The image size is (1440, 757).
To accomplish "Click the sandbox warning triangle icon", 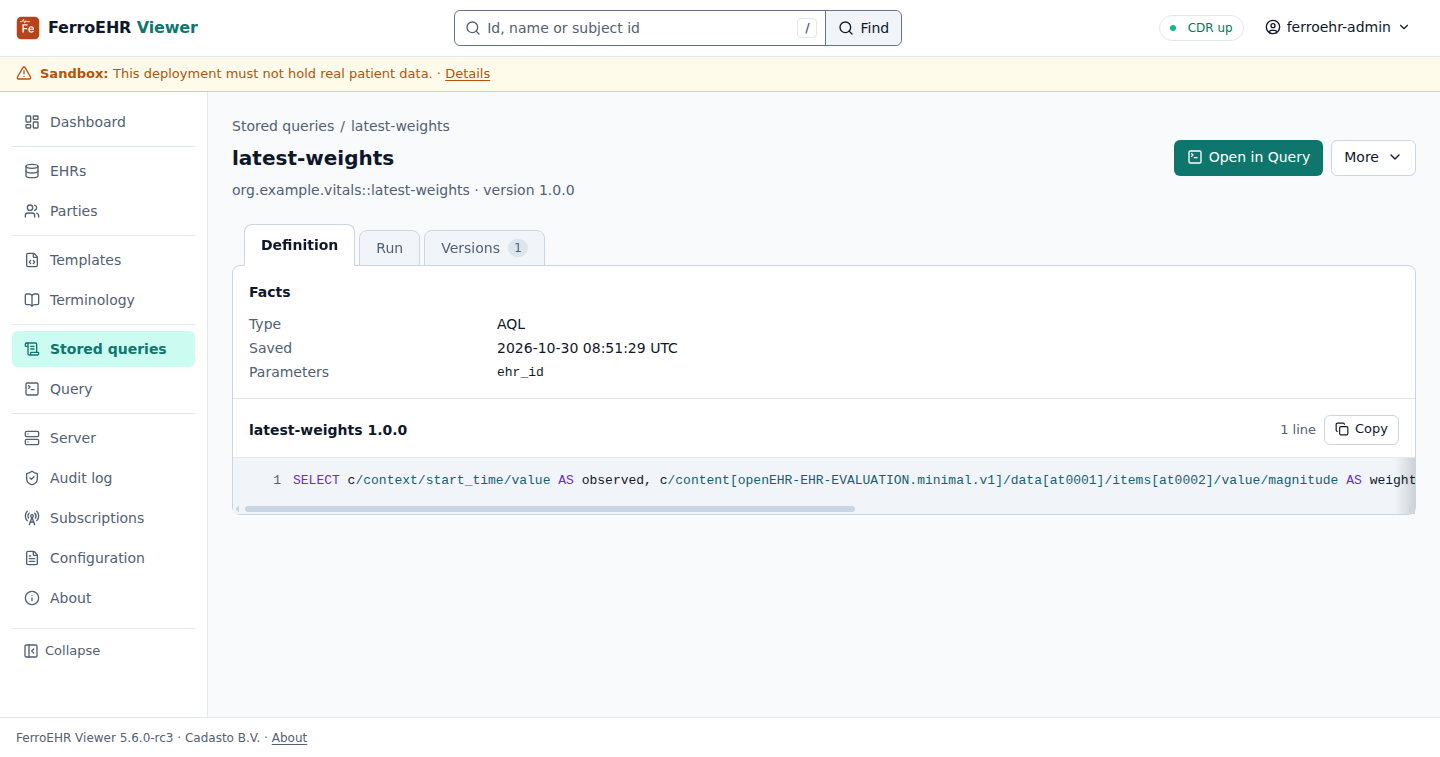I will click(24, 74).
